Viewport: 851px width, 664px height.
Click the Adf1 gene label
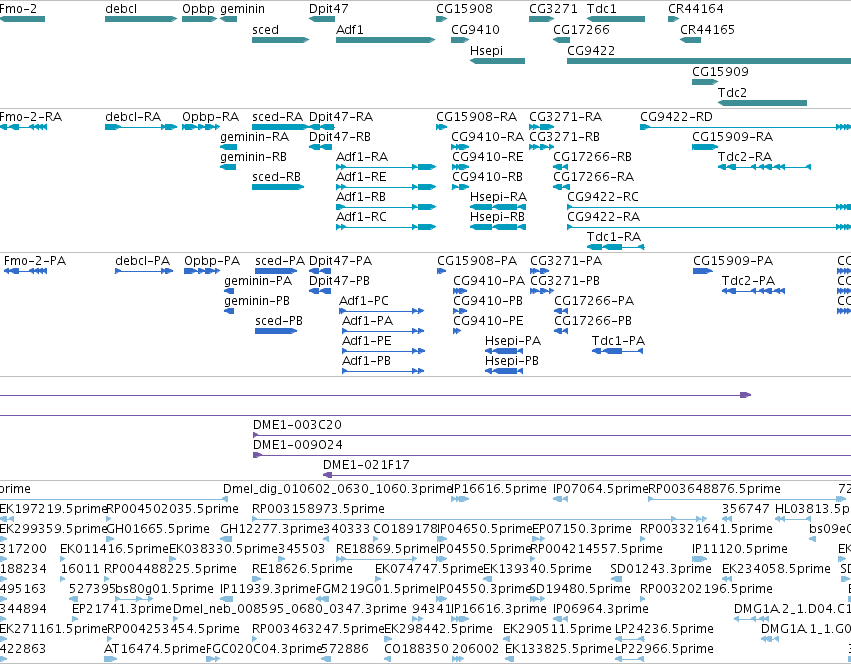point(350,29)
